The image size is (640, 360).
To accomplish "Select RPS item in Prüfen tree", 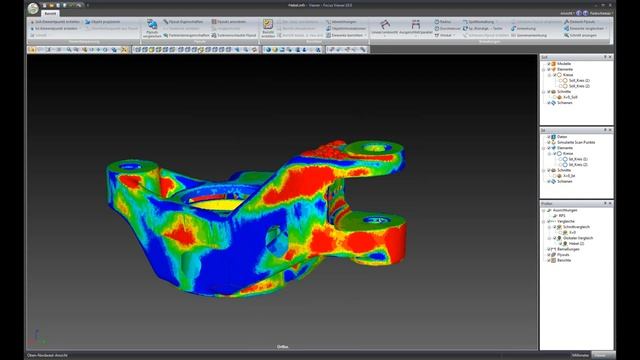I will click(562, 216).
